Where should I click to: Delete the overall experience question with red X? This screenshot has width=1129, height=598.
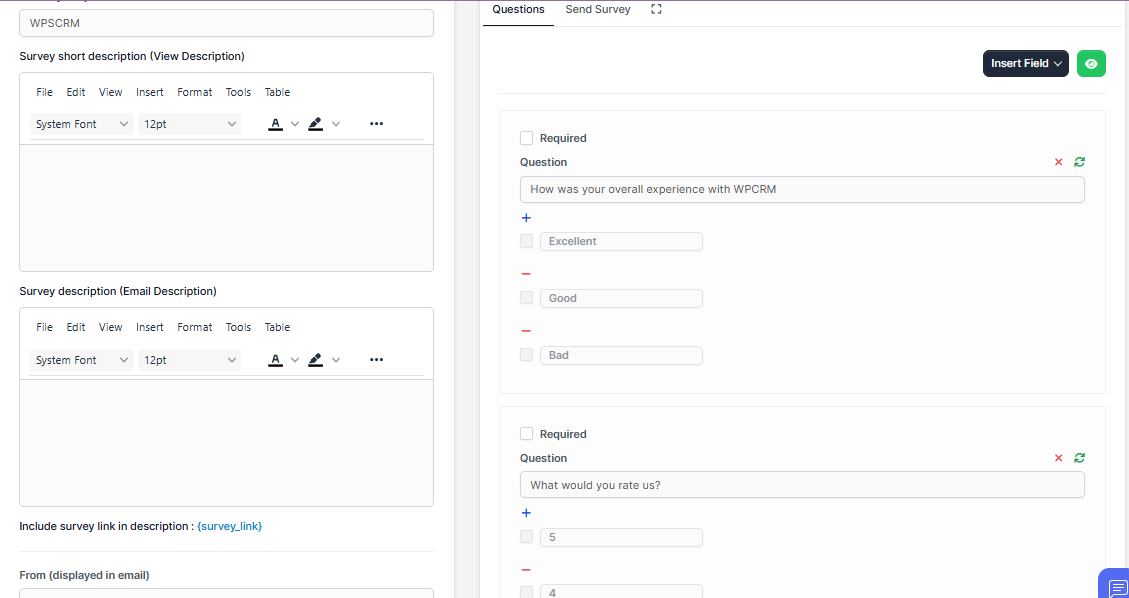point(1058,162)
